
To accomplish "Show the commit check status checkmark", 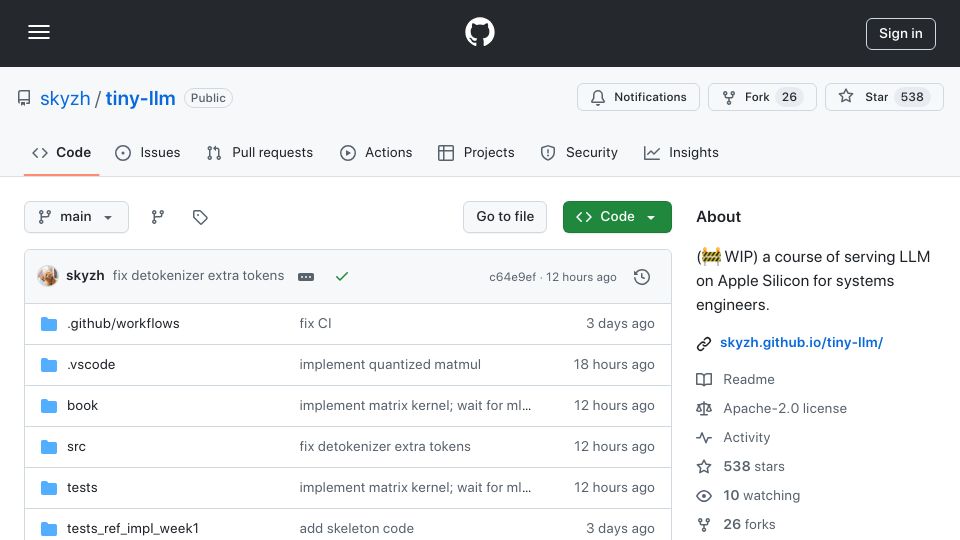I will click(342, 277).
